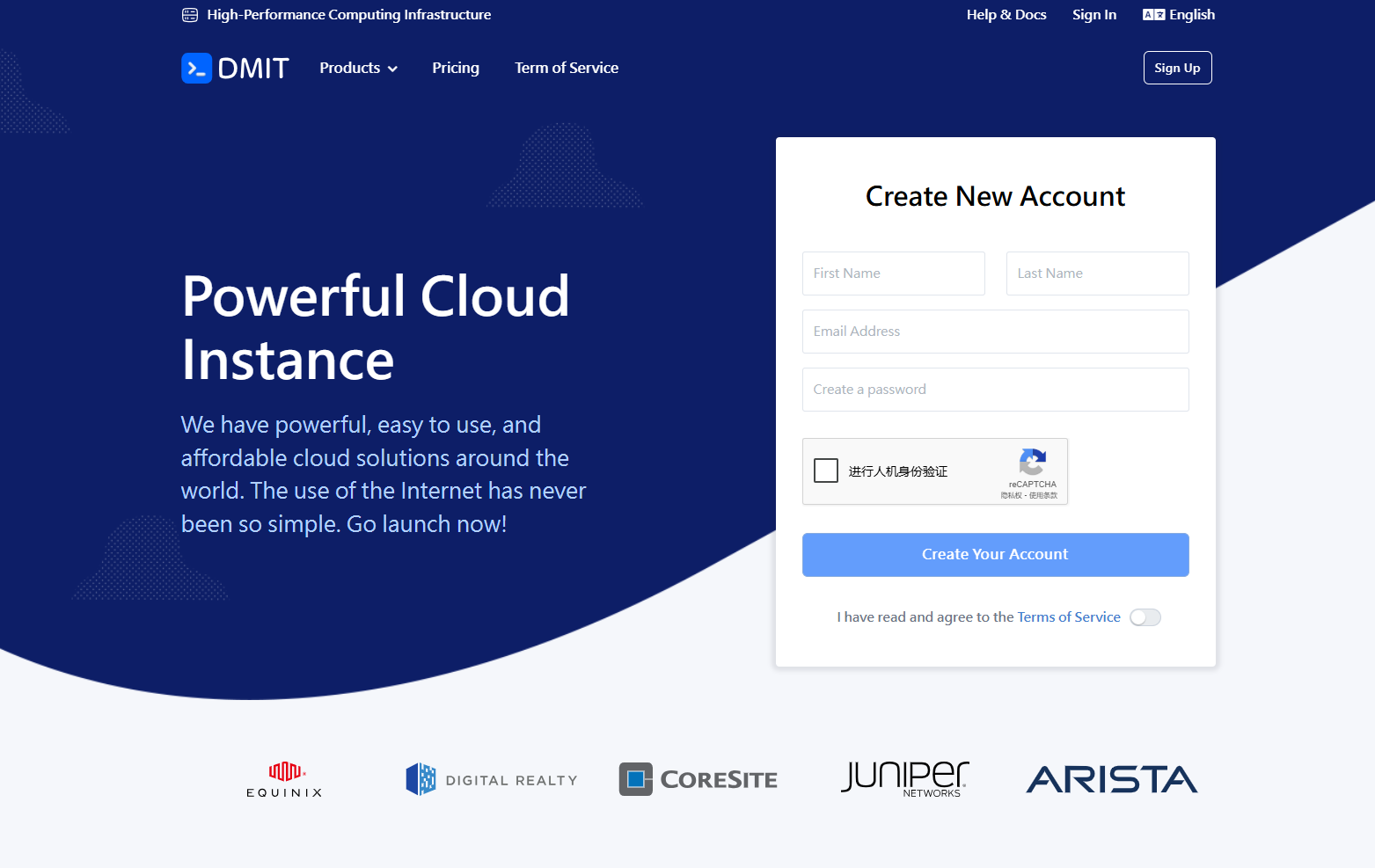Click the CoreSite logo
Image resolution: width=1375 pixels, height=868 pixels.
click(x=698, y=780)
